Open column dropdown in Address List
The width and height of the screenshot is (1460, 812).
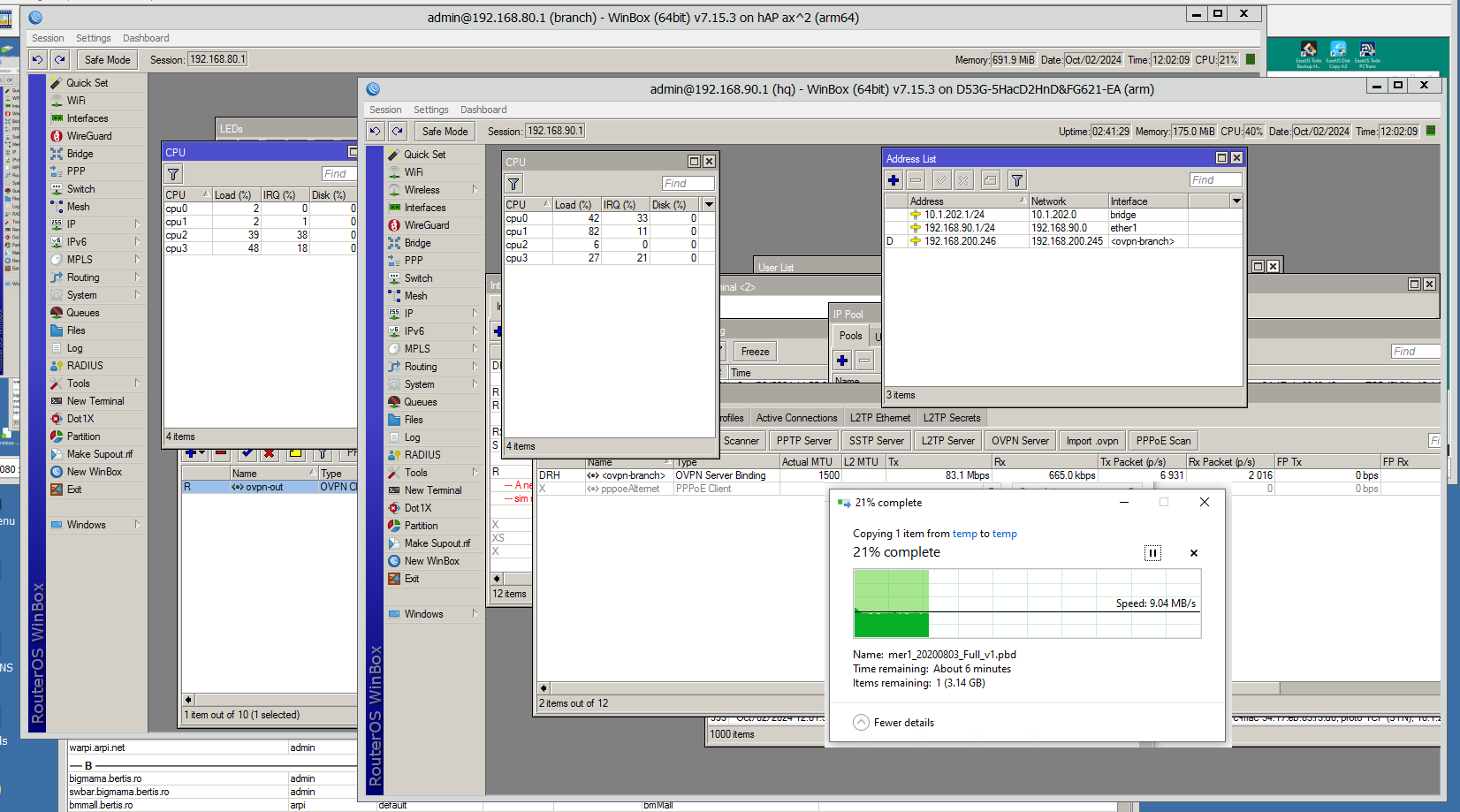coord(1236,201)
